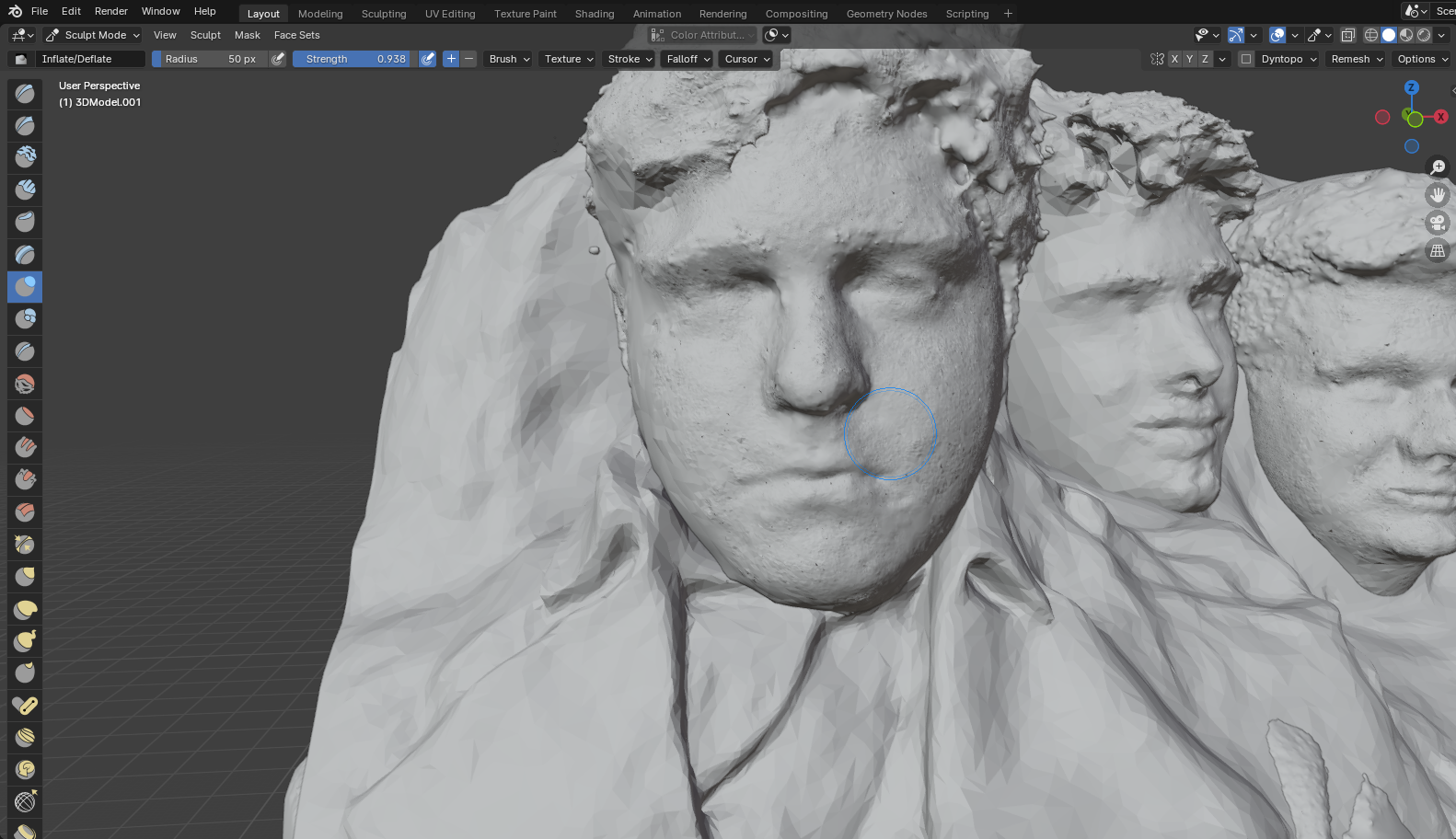This screenshot has width=1456, height=839.
Task: Select the Crease brush tool
Action: pos(25,351)
